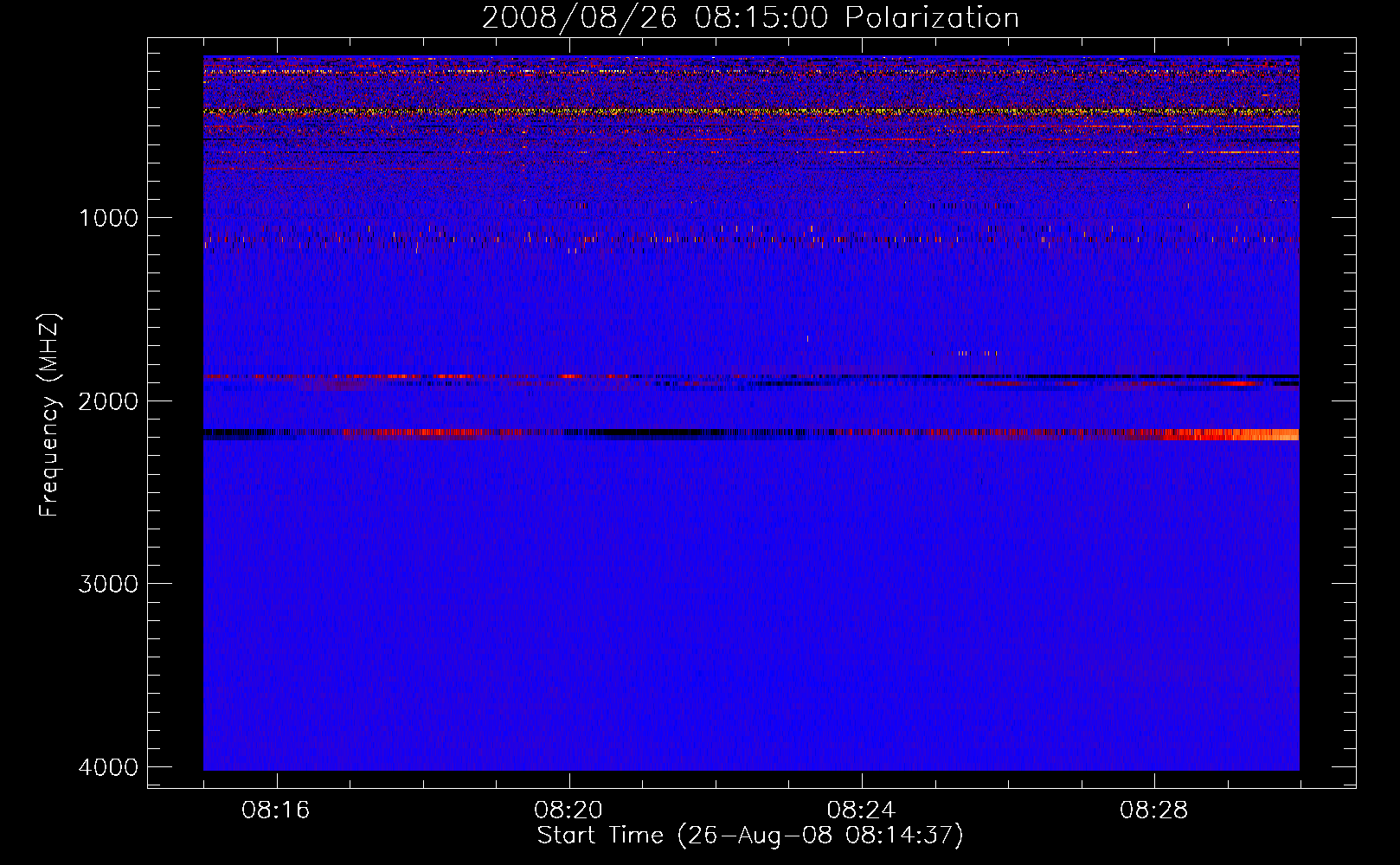Click the bright orange emission patch near 2200 MHz

1230,434
